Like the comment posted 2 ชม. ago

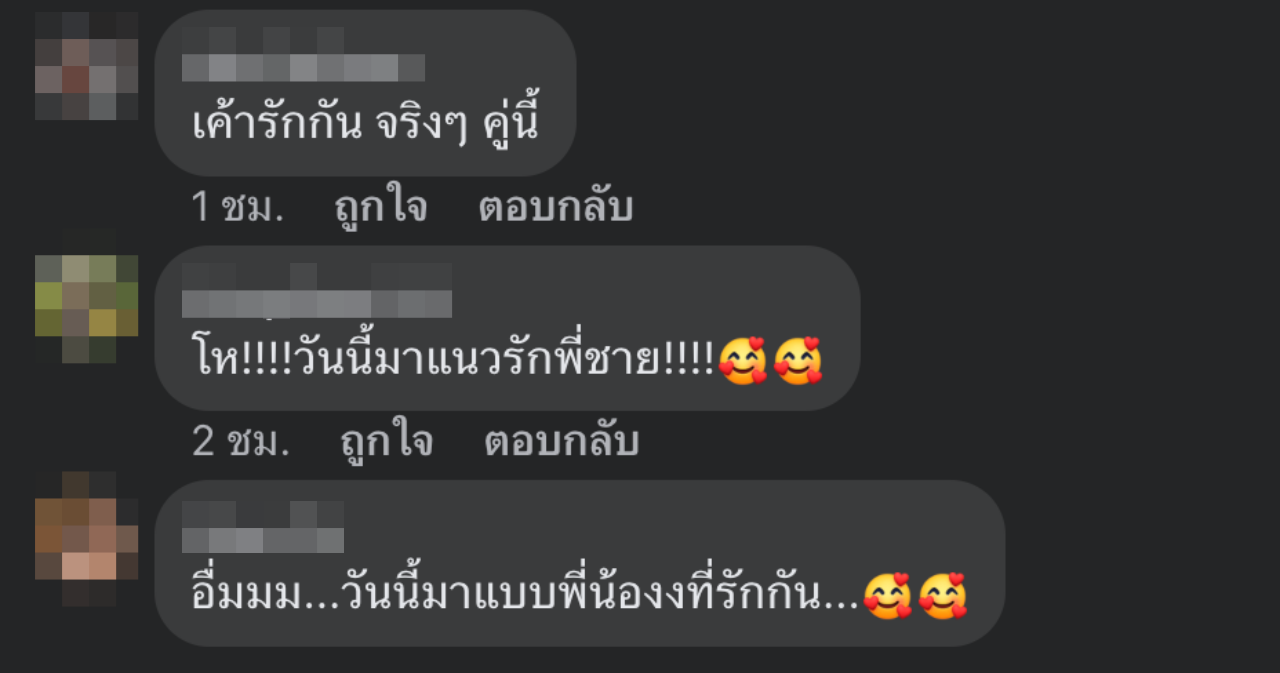(387, 442)
